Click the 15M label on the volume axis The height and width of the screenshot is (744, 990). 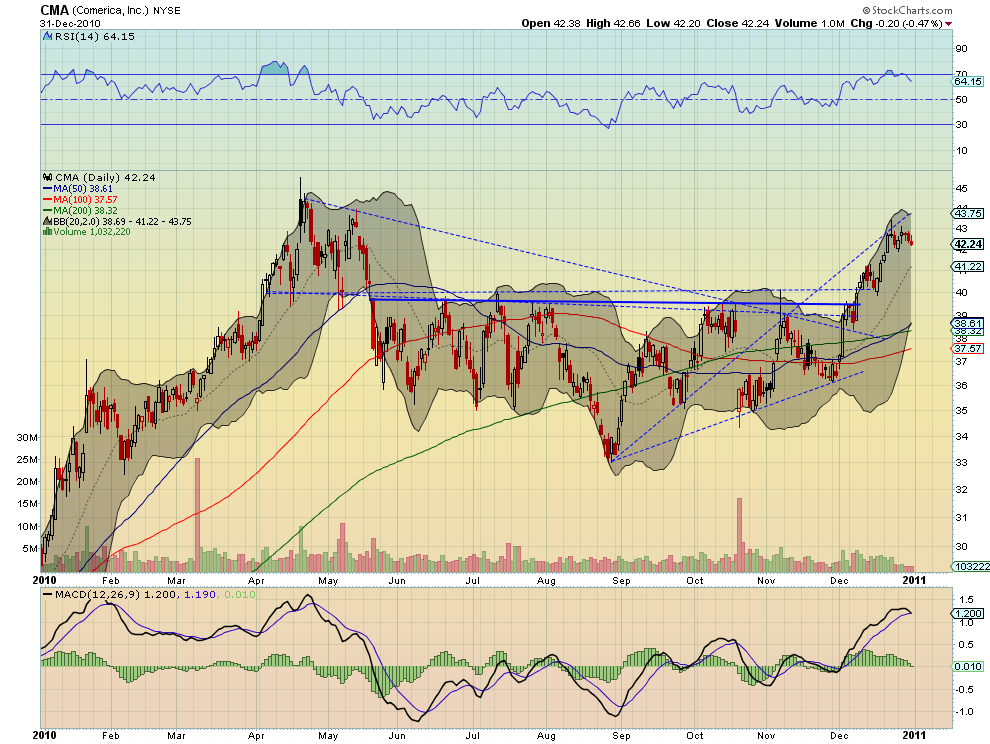point(27,503)
